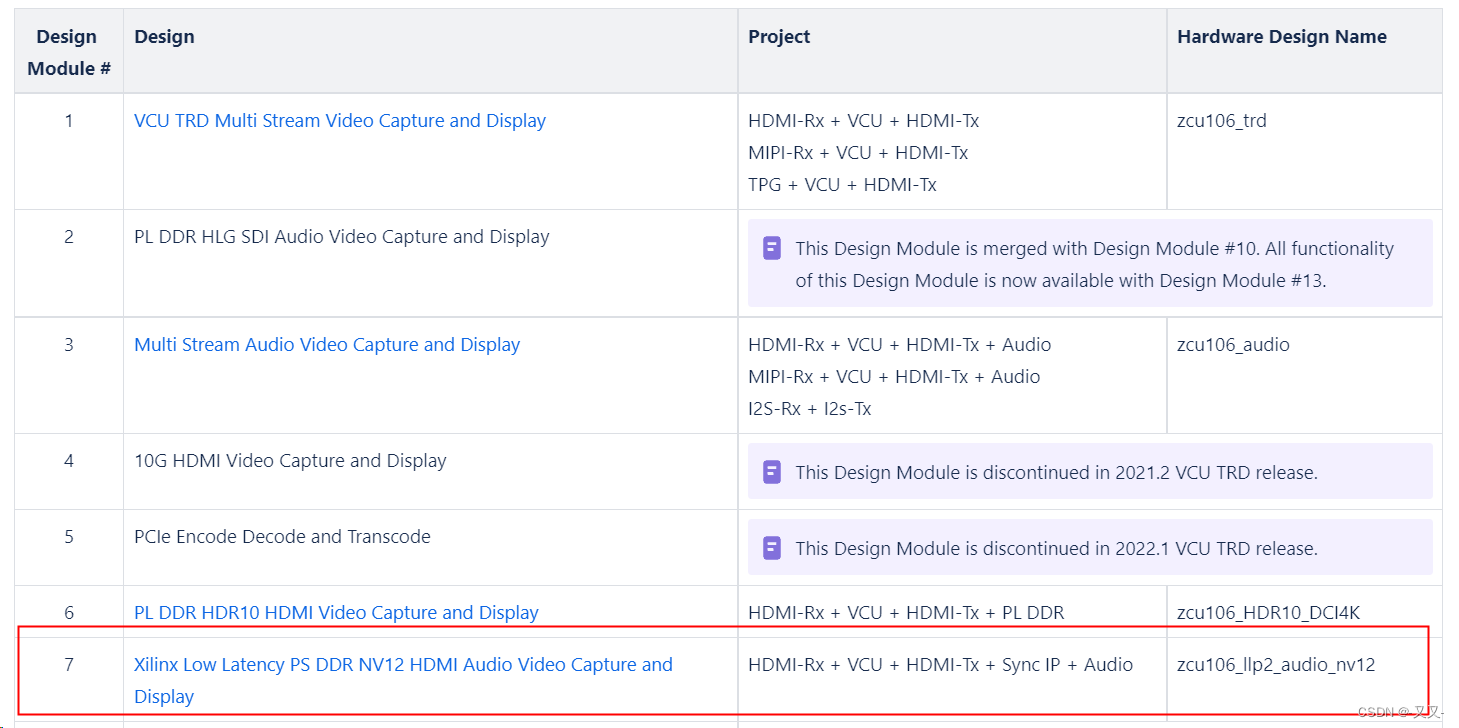The height and width of the screenshot is (728, 1459).
Task: Select zcu106_llp2_audio_nv12 hardware design name
Action: click(1276, 665)
